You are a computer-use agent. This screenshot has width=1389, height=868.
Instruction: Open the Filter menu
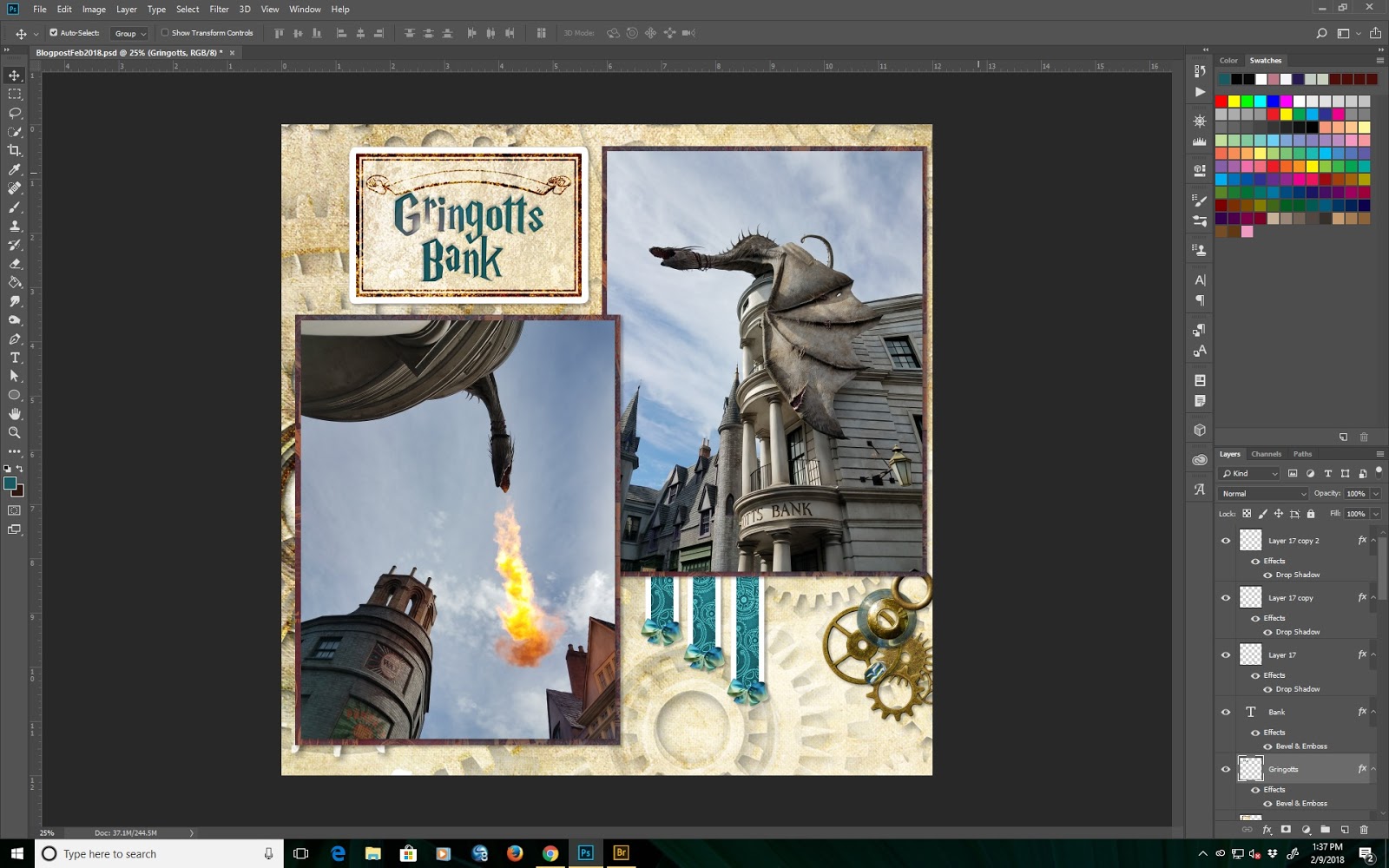[x=219, y=10]
